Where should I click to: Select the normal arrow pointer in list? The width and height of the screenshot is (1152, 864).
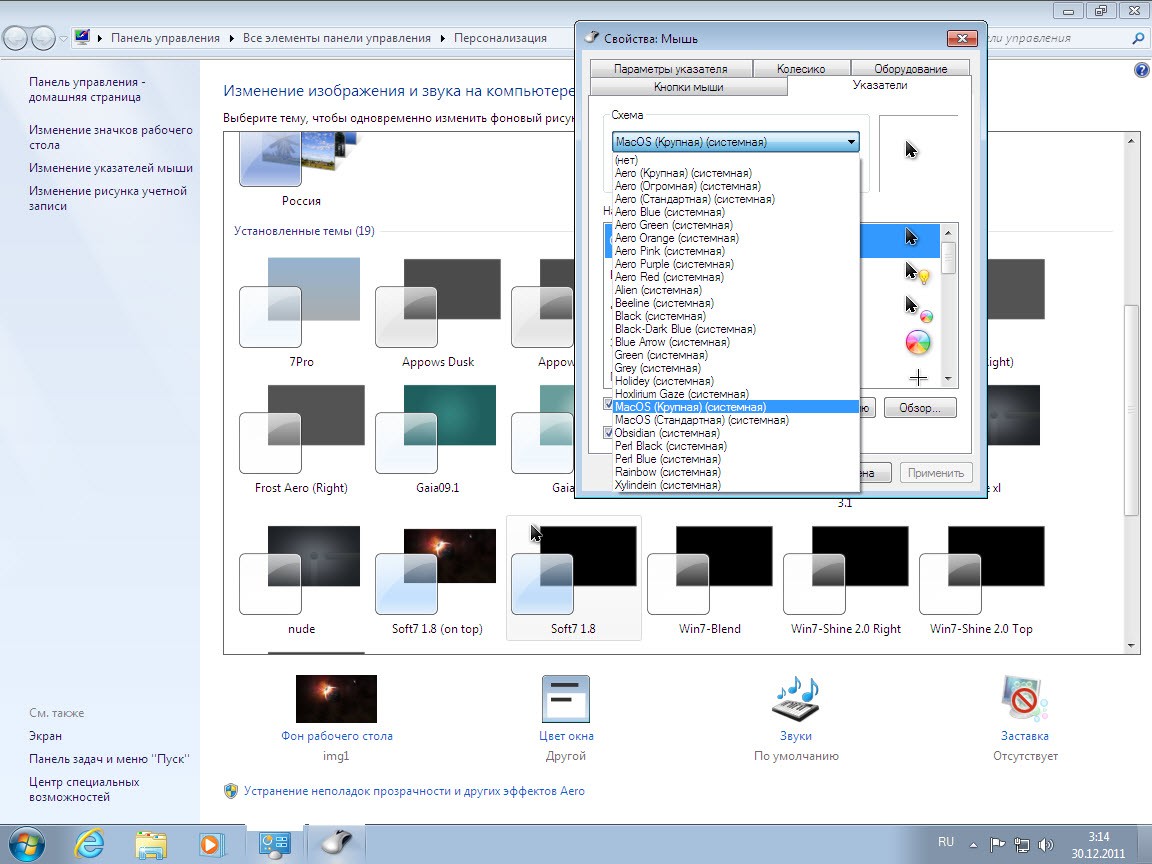pos(911,237)
